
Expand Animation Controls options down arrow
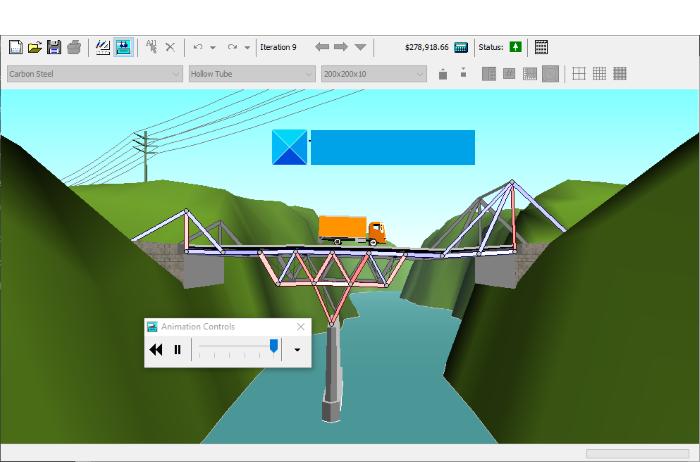(297, 350)
